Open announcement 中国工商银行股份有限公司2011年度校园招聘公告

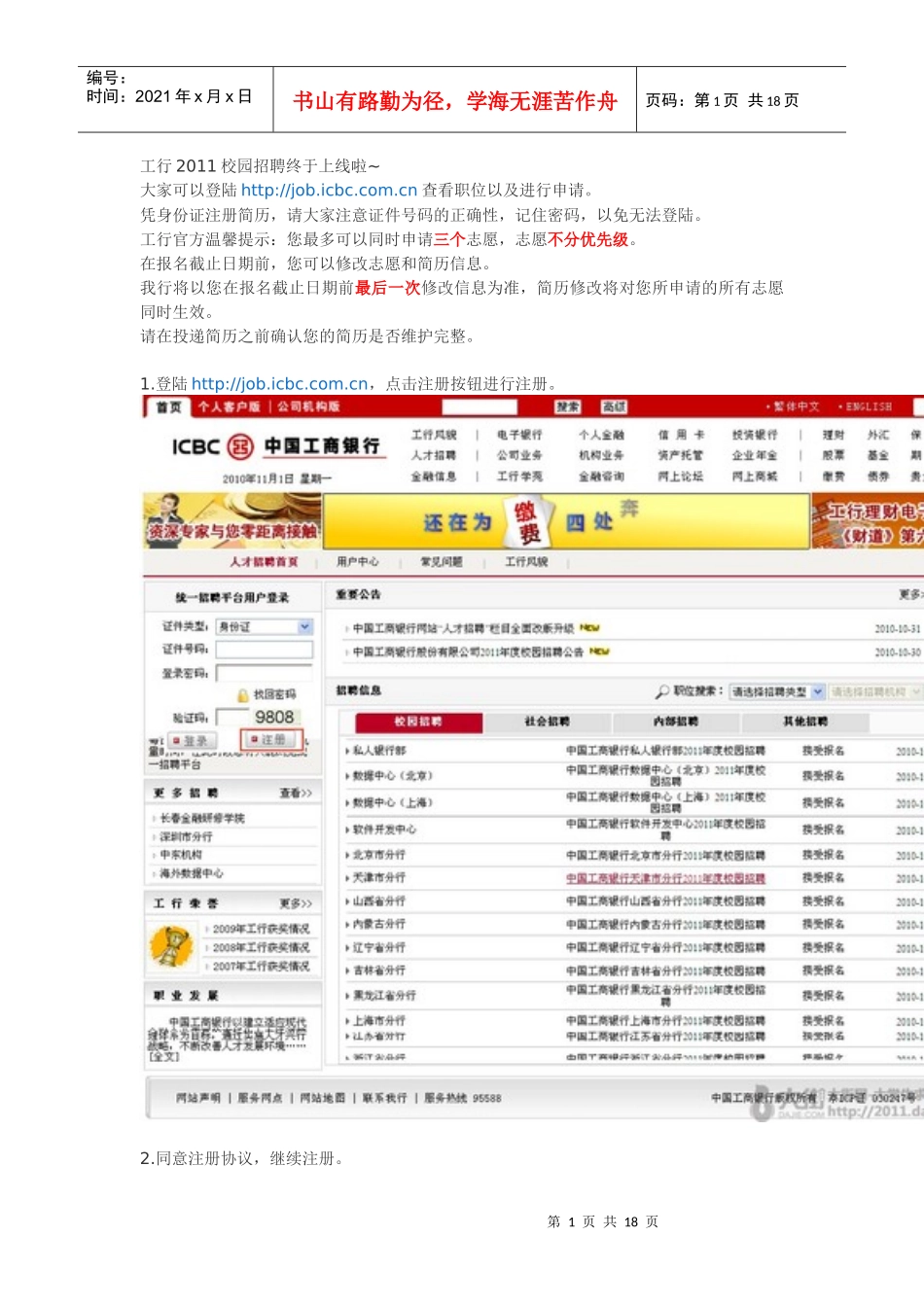(x=468, y=652)
